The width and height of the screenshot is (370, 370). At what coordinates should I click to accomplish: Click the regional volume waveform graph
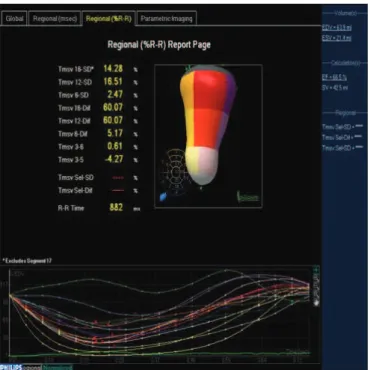tap(160, 313)
